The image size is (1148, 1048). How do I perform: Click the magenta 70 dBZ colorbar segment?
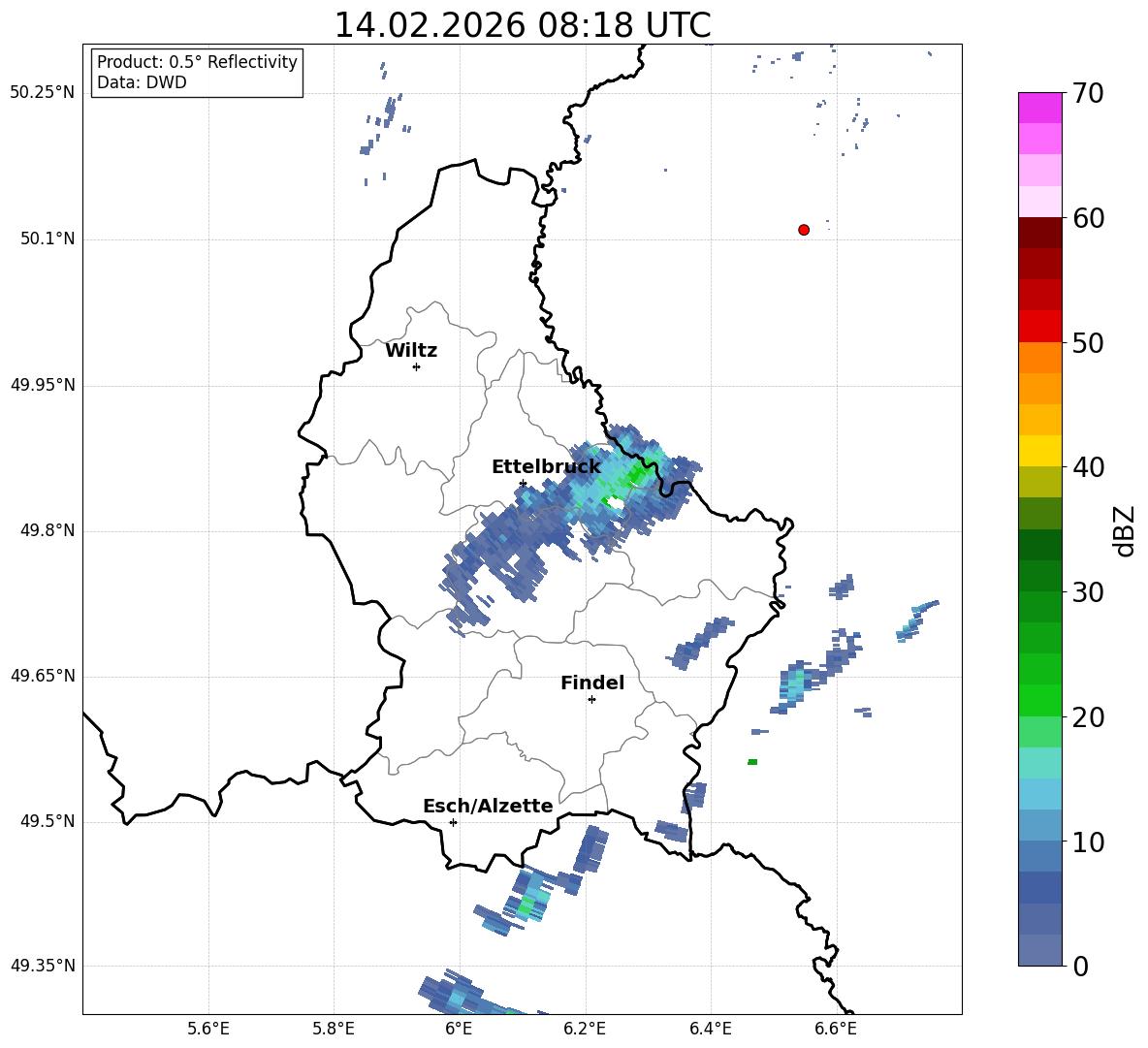click(1039, 108)
